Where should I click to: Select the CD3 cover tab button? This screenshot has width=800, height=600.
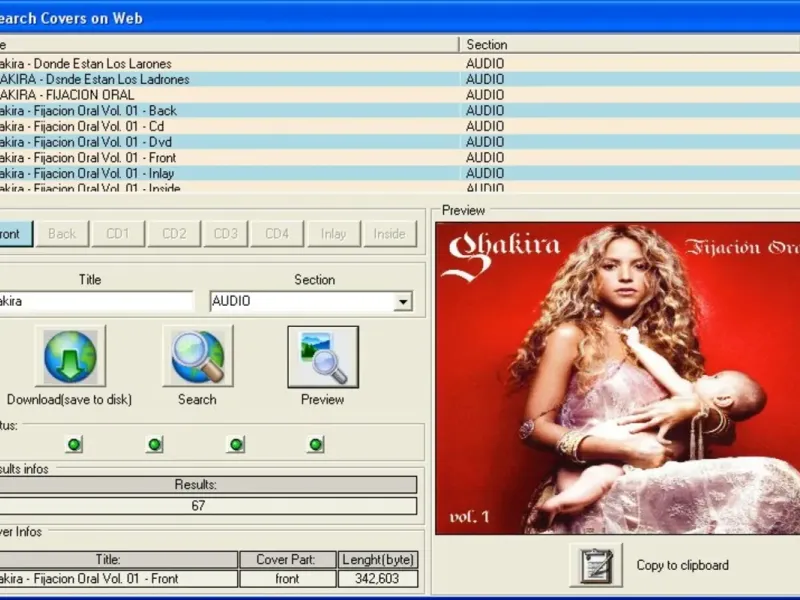tap(226, 234)
